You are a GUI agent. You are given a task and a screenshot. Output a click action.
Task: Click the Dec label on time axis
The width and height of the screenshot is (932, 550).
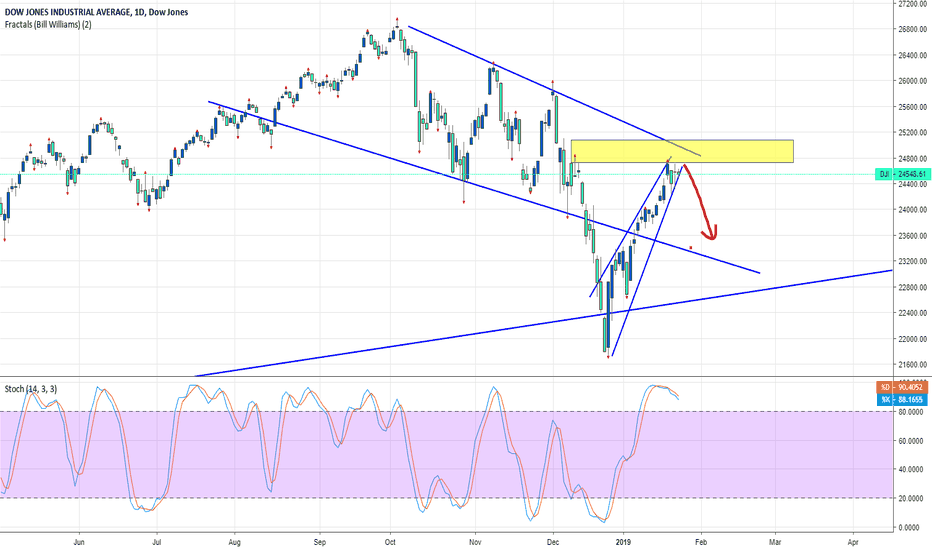[x=553, y=542]
